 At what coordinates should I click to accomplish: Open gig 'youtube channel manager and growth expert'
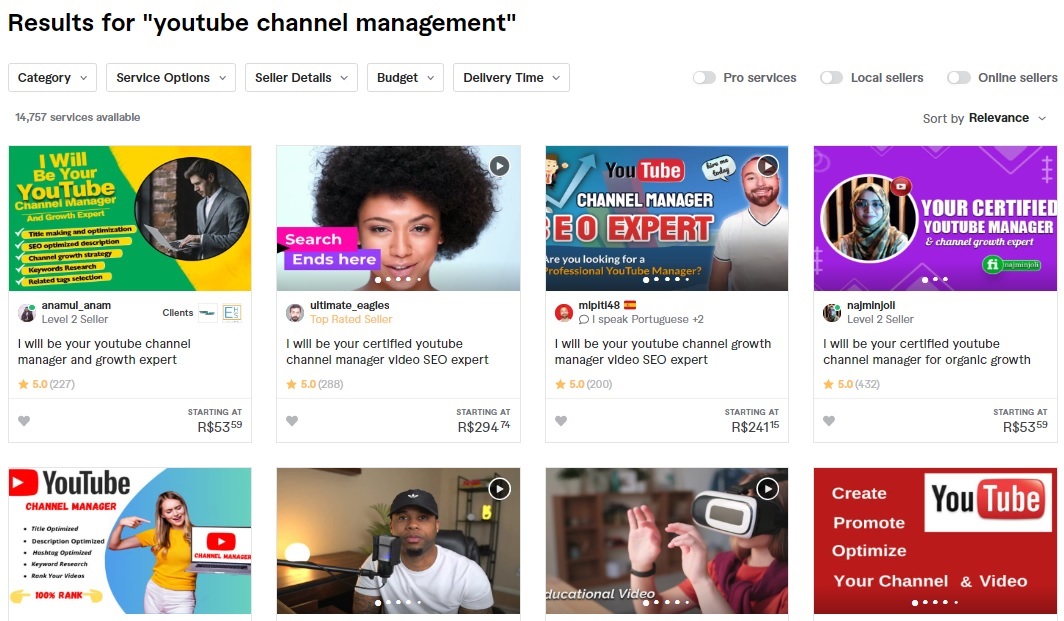[104, 352]
